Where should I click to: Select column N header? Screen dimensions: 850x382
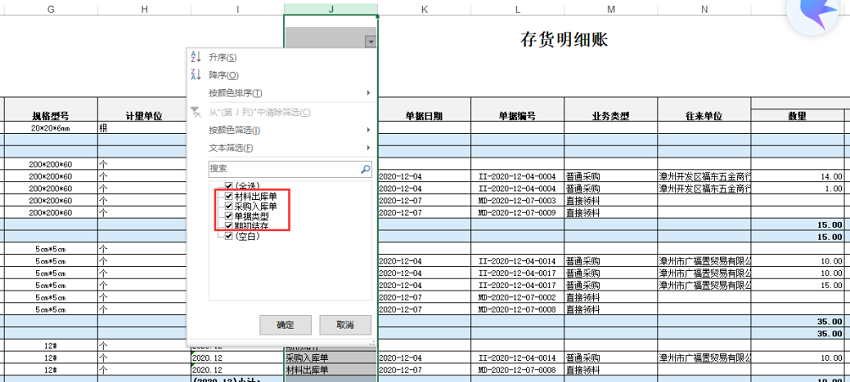704,9
